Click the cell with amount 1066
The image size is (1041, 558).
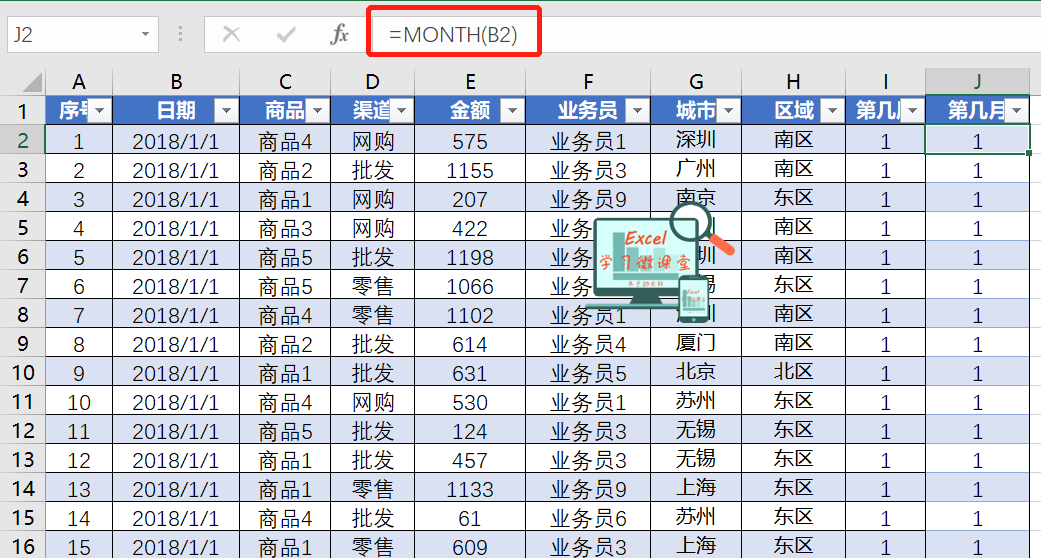[x=470, y=285]
